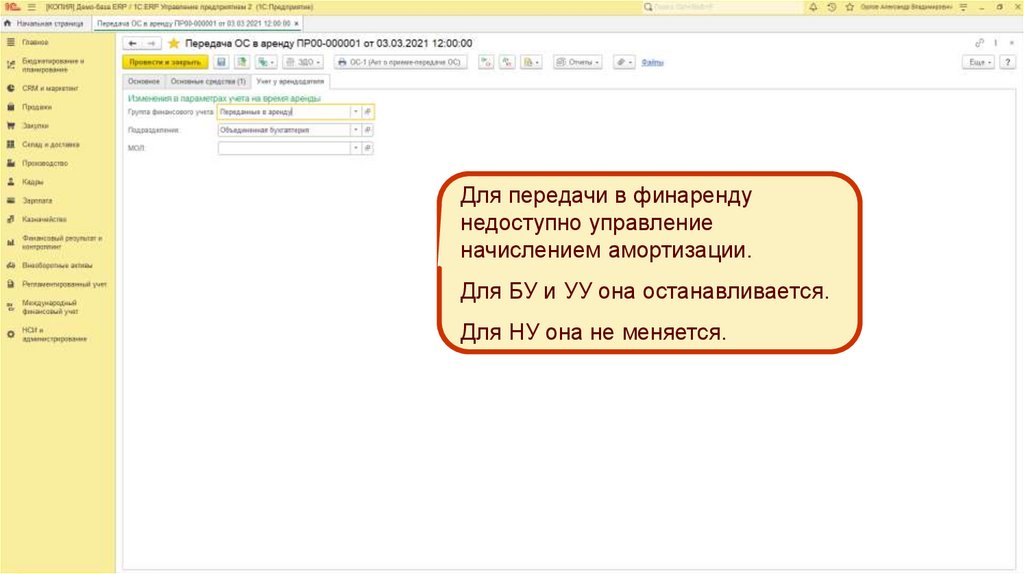
Task: Open the form help question mark
Action: pos(1006,62)
